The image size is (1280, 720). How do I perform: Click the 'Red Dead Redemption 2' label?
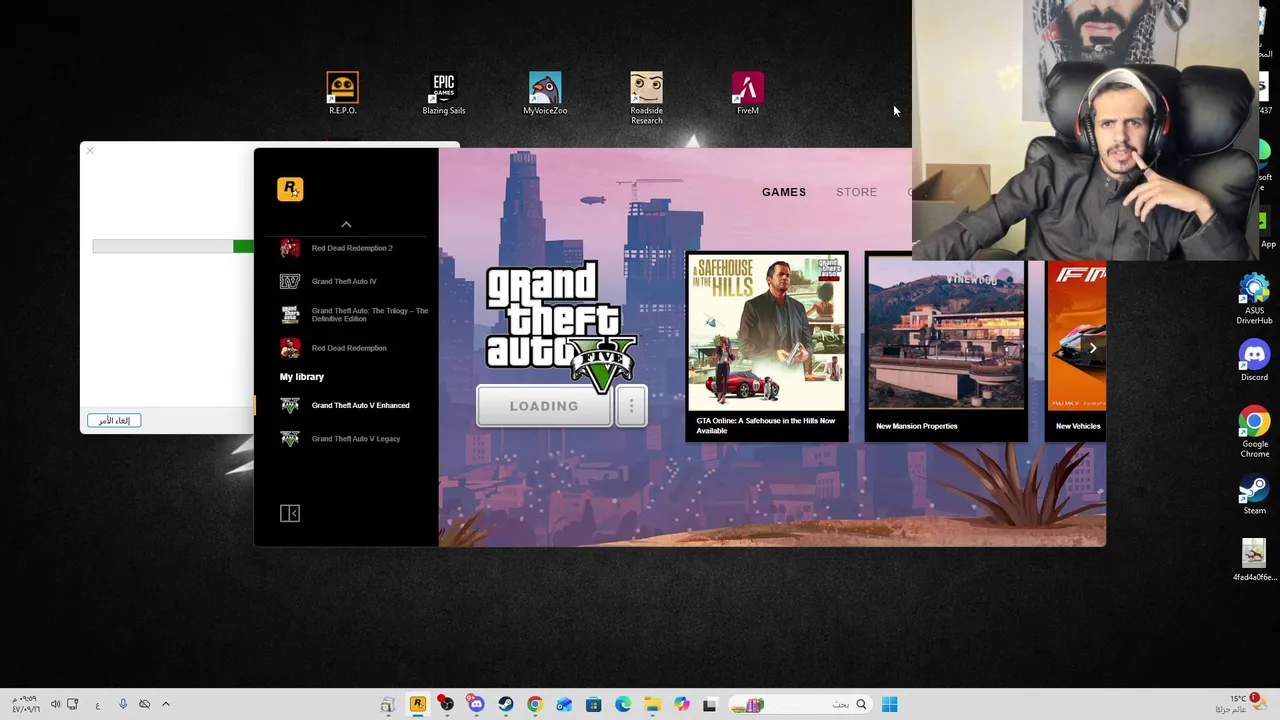[352, 248]
